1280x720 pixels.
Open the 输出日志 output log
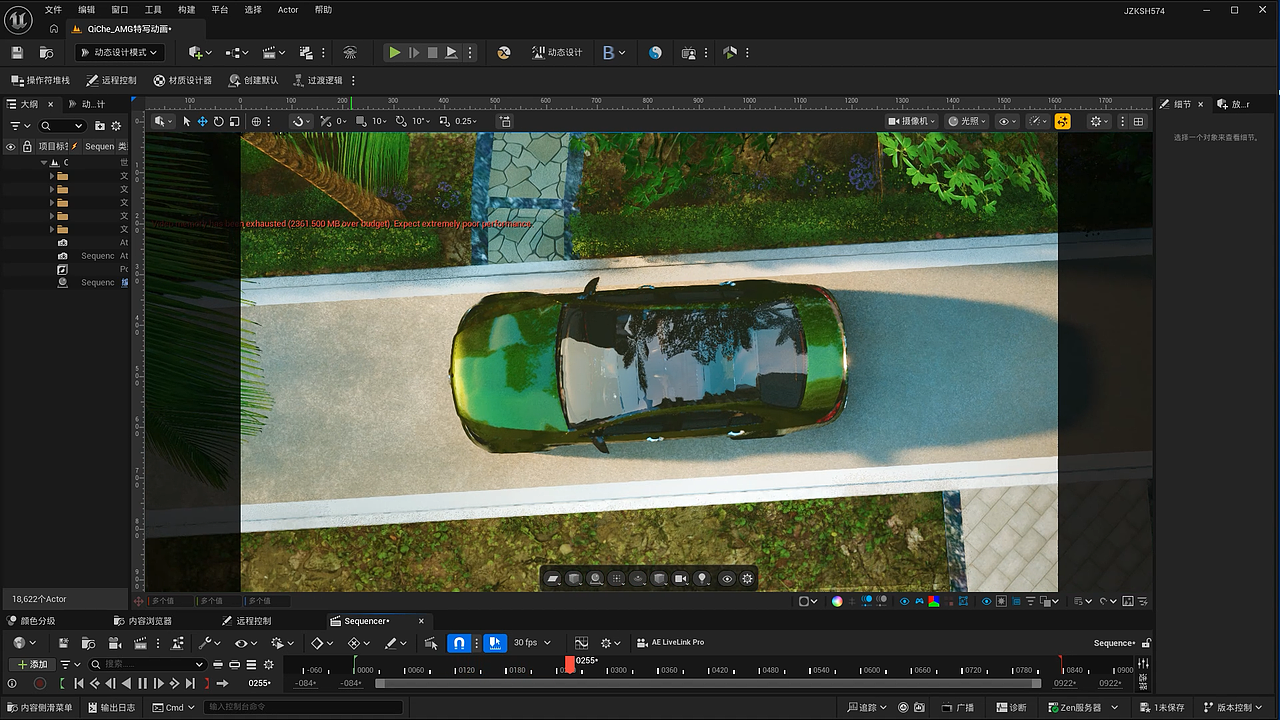110,708
